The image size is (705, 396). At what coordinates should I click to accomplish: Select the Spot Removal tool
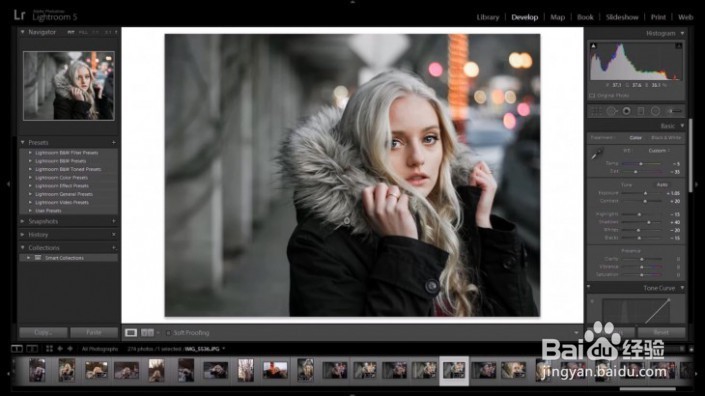[x=611, y=111]
